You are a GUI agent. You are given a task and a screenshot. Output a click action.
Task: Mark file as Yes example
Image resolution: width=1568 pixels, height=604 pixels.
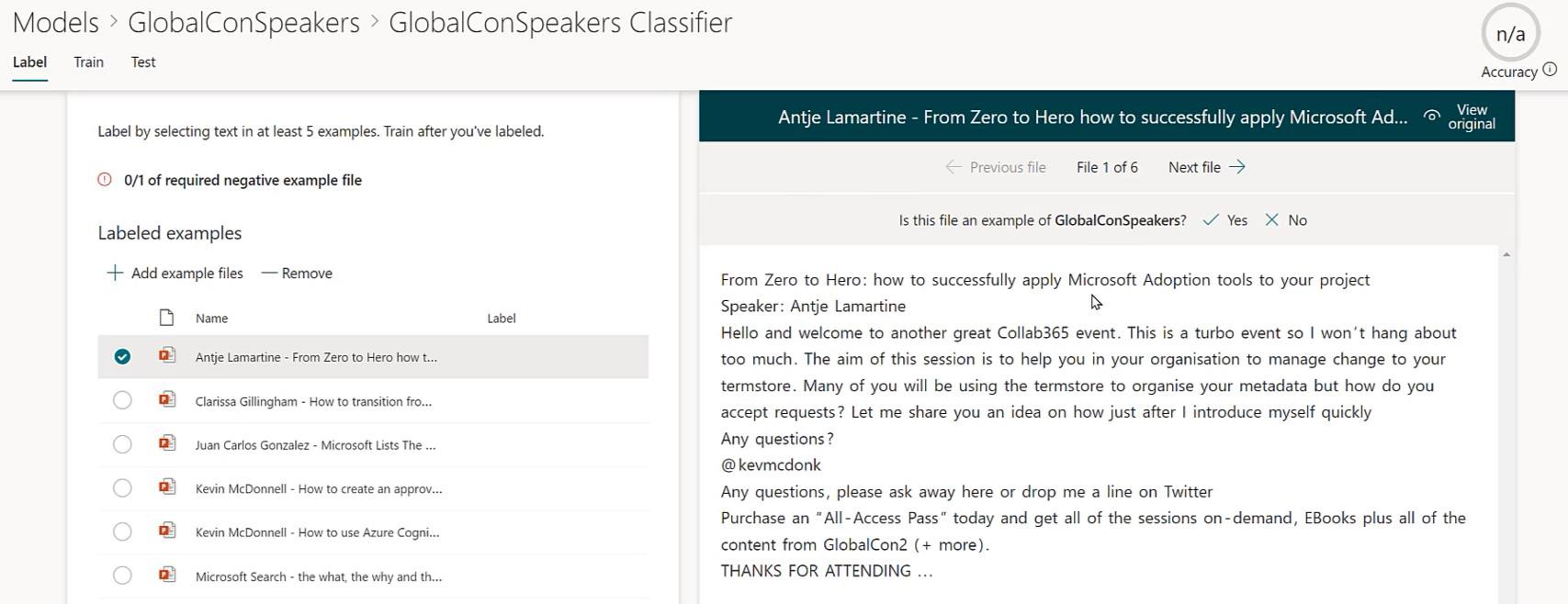tap(1225, 220)
